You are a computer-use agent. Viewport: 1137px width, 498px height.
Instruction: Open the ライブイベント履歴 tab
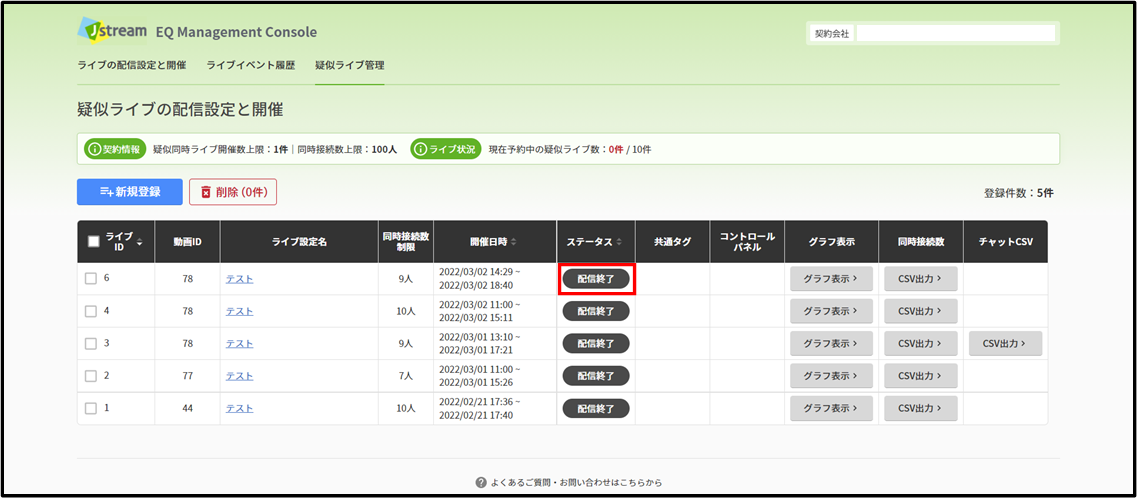(250, 65)
